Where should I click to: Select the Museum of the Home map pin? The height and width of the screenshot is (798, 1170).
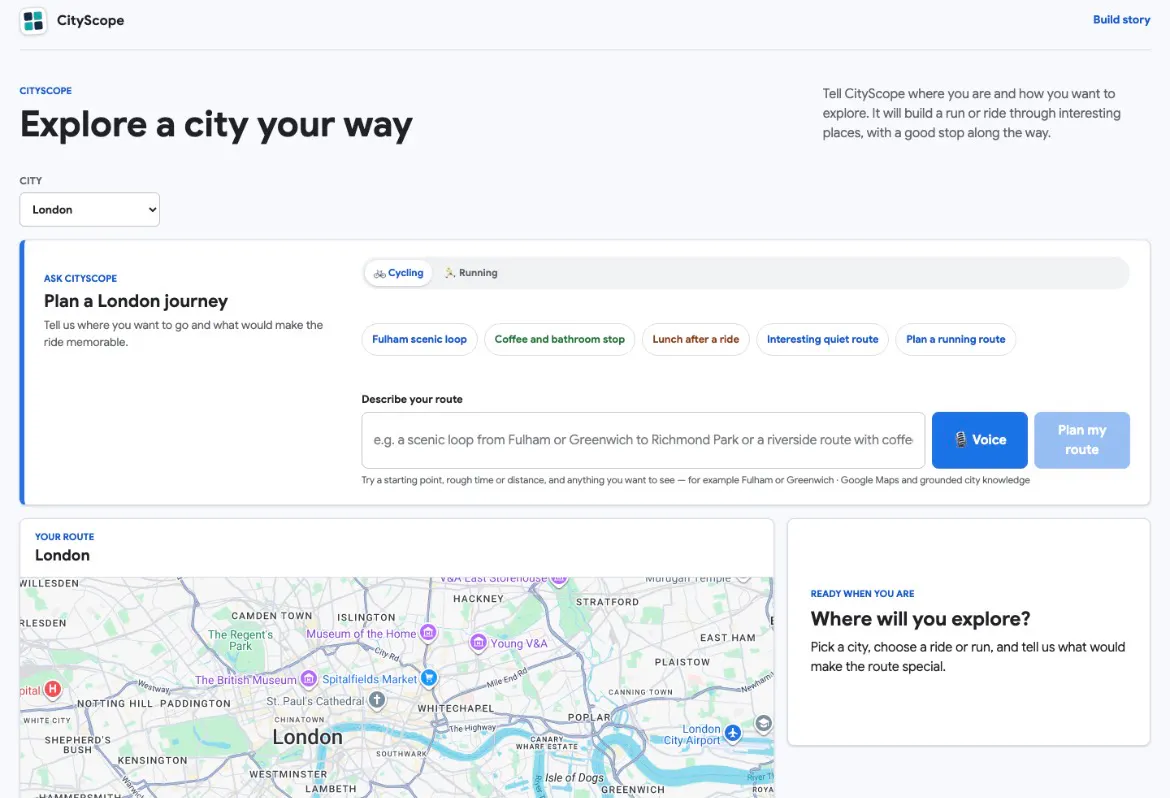click(428, 633)
